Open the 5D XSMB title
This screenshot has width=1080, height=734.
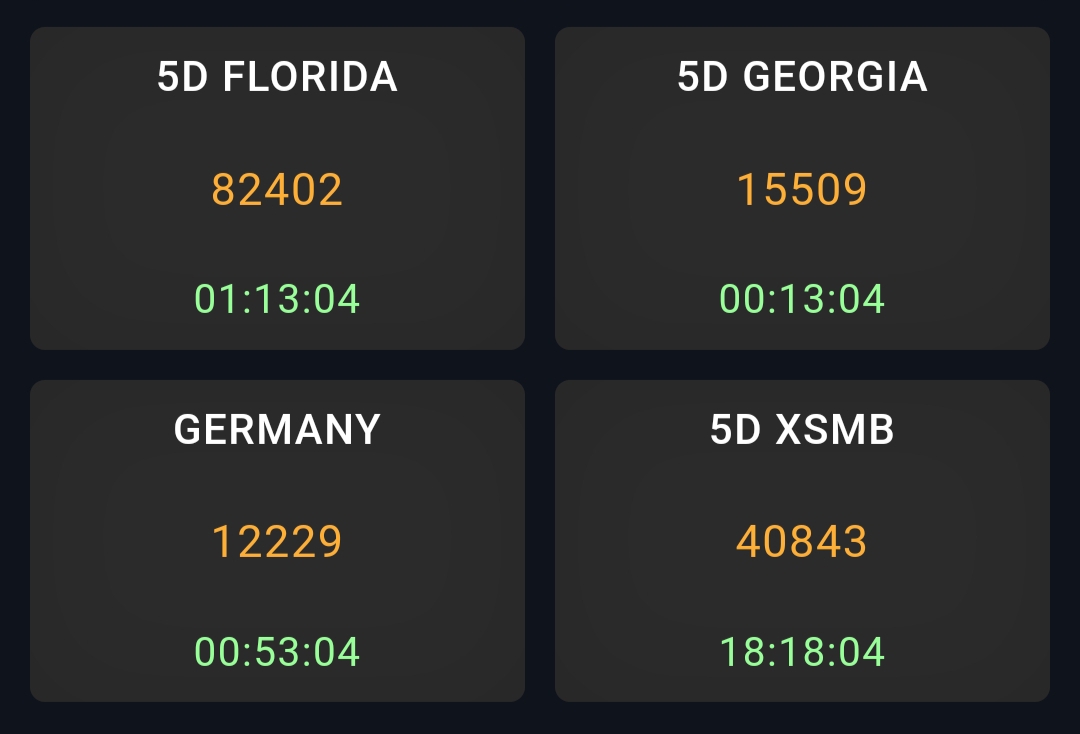point(802,429)
